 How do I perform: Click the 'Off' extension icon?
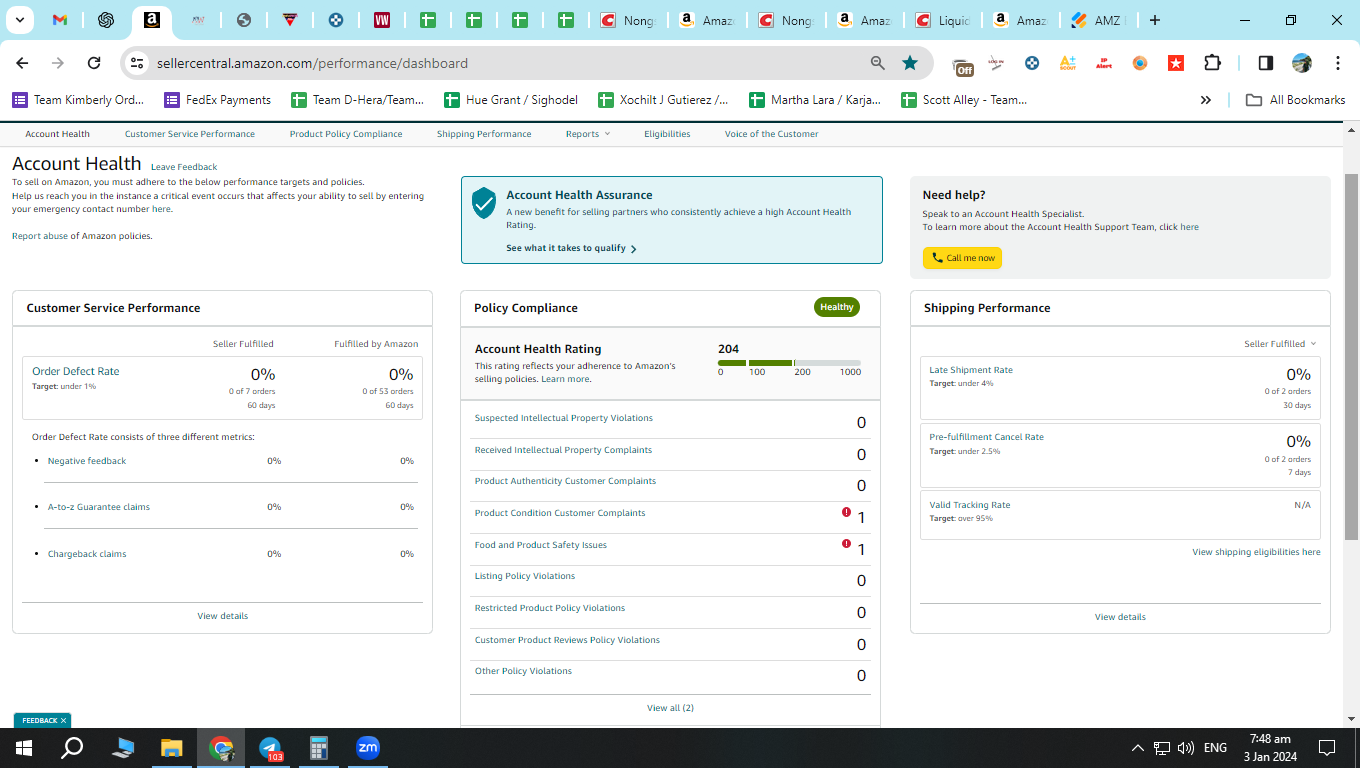click(x=963, y=64)
